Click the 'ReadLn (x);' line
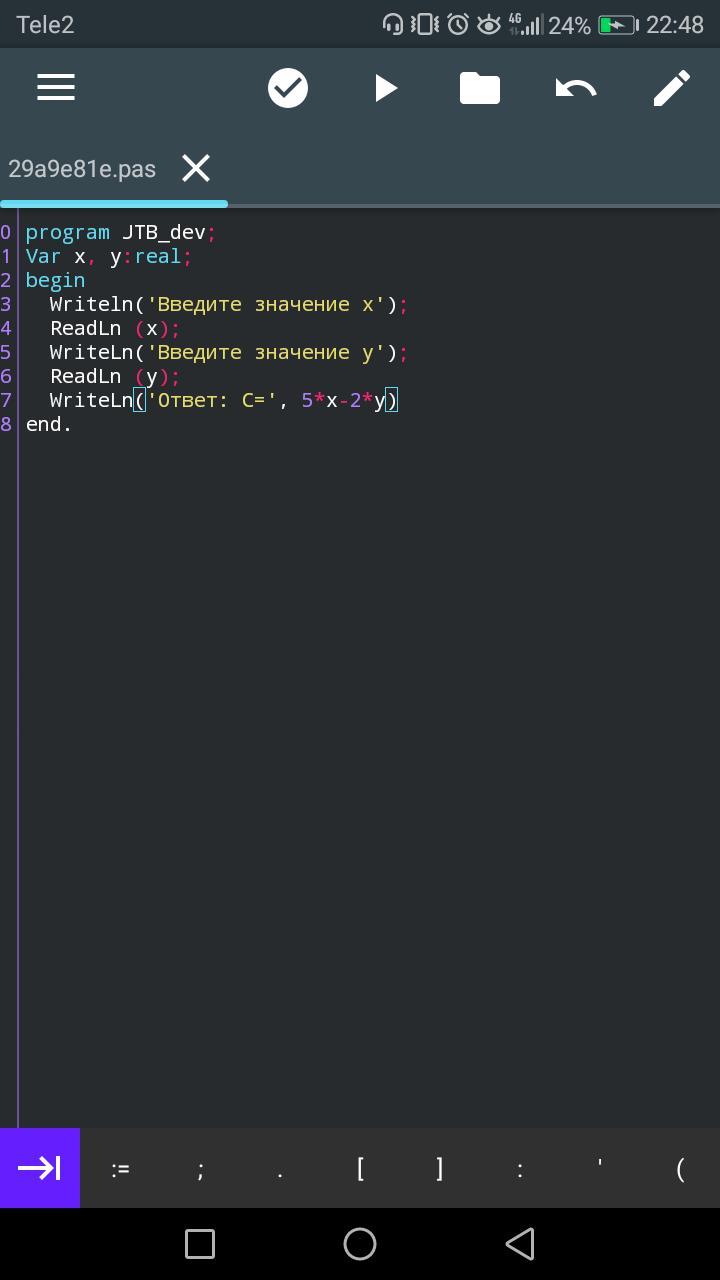 (x=115, y=328)
